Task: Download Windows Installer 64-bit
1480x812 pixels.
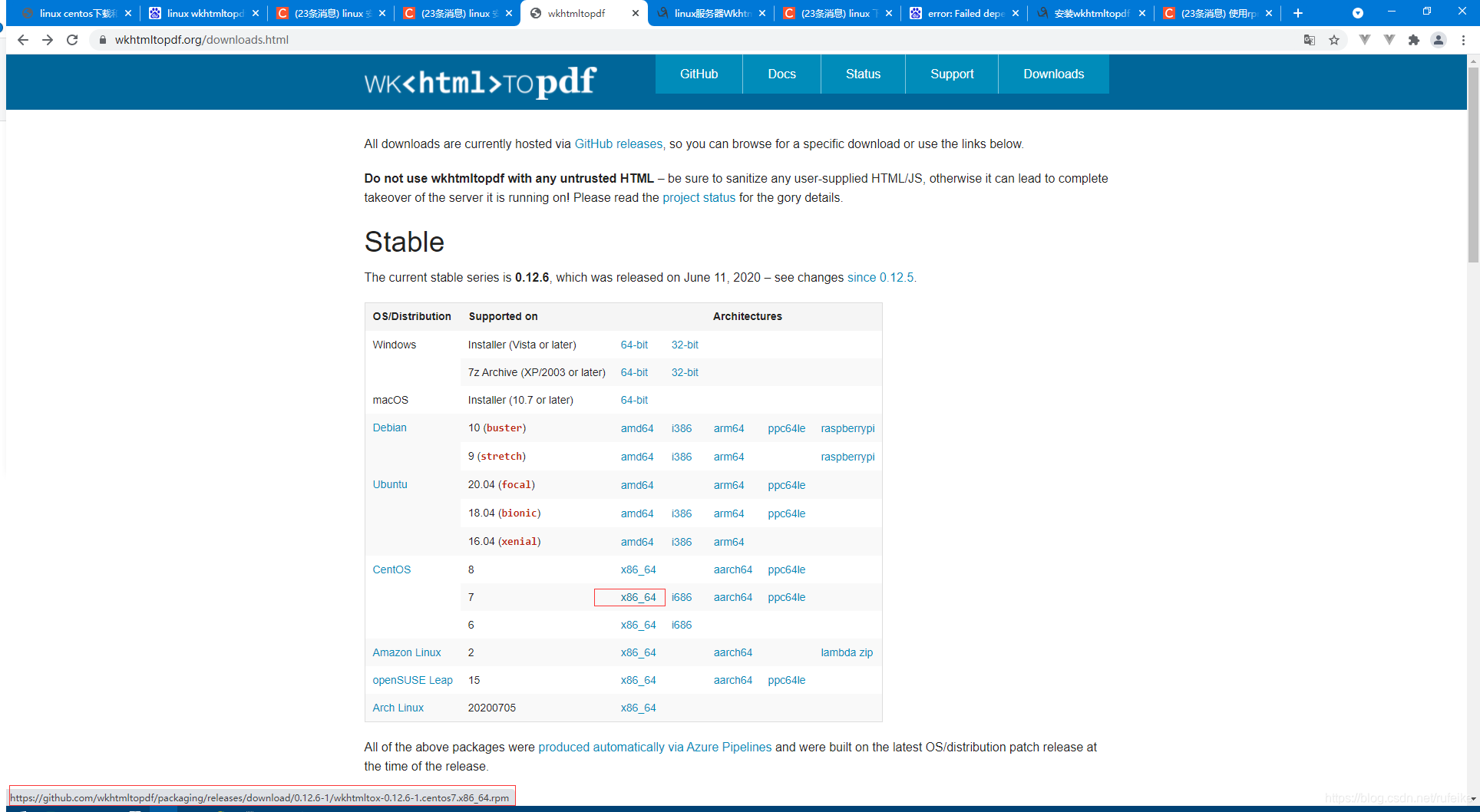Action: [634, 345]
